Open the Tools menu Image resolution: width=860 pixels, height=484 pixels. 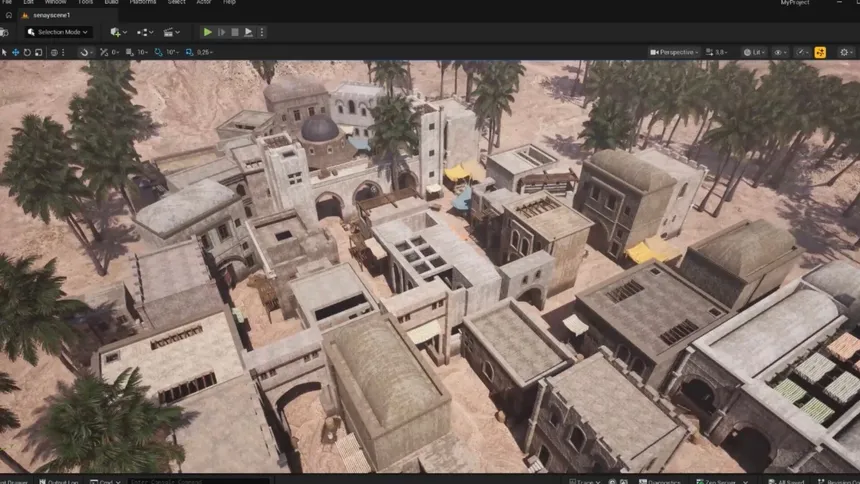pos(85,2)
